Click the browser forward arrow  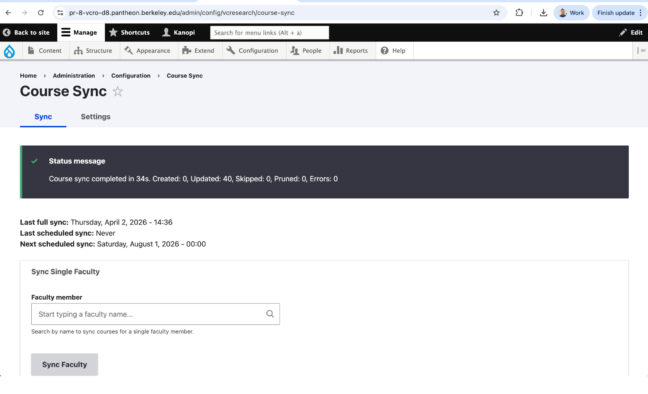pyautogui.click(x=24, y=13)
